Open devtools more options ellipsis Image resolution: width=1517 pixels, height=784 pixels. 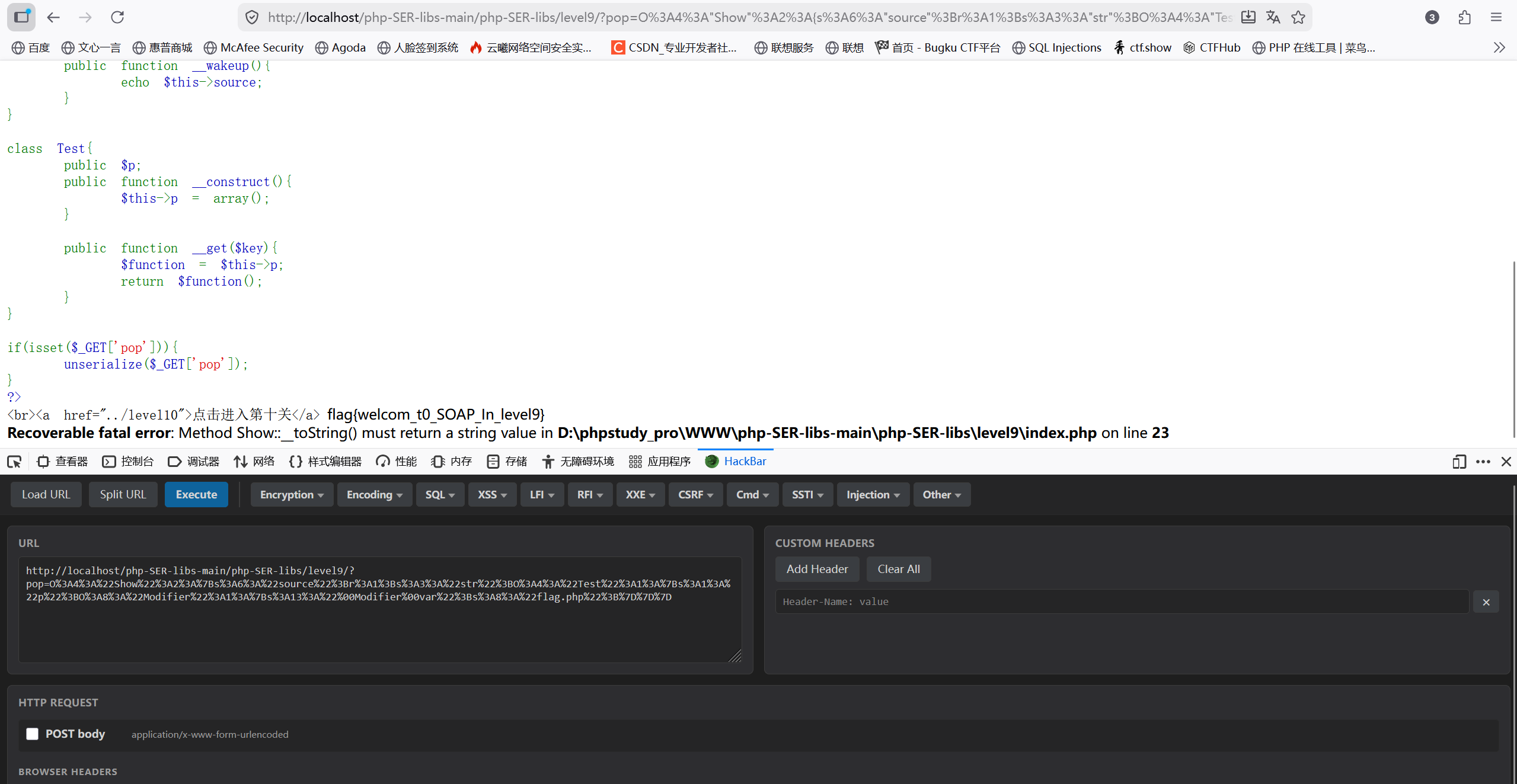[x=1483, y=462]
